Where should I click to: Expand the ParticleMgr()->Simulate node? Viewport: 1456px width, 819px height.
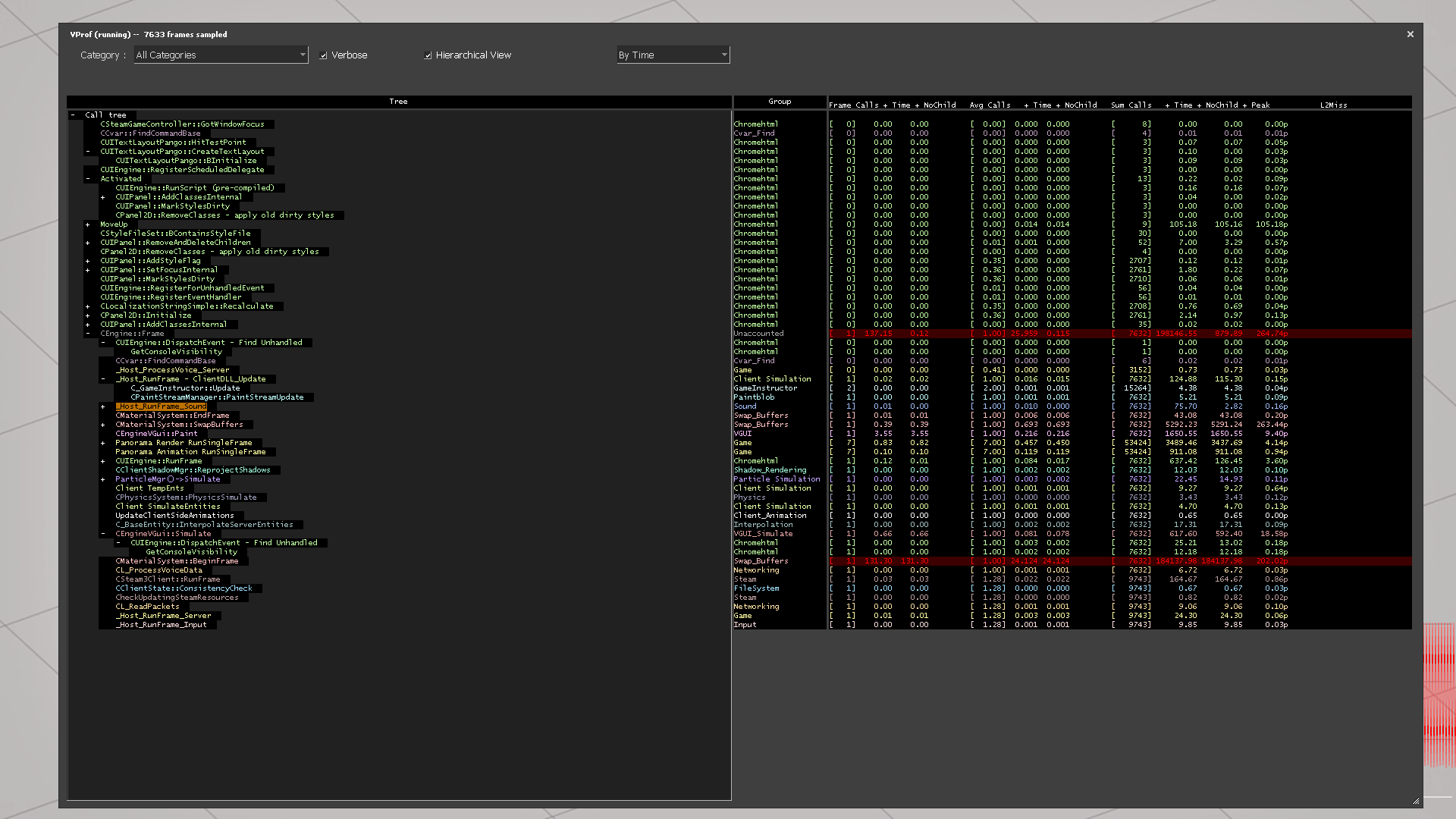(102, 479)
